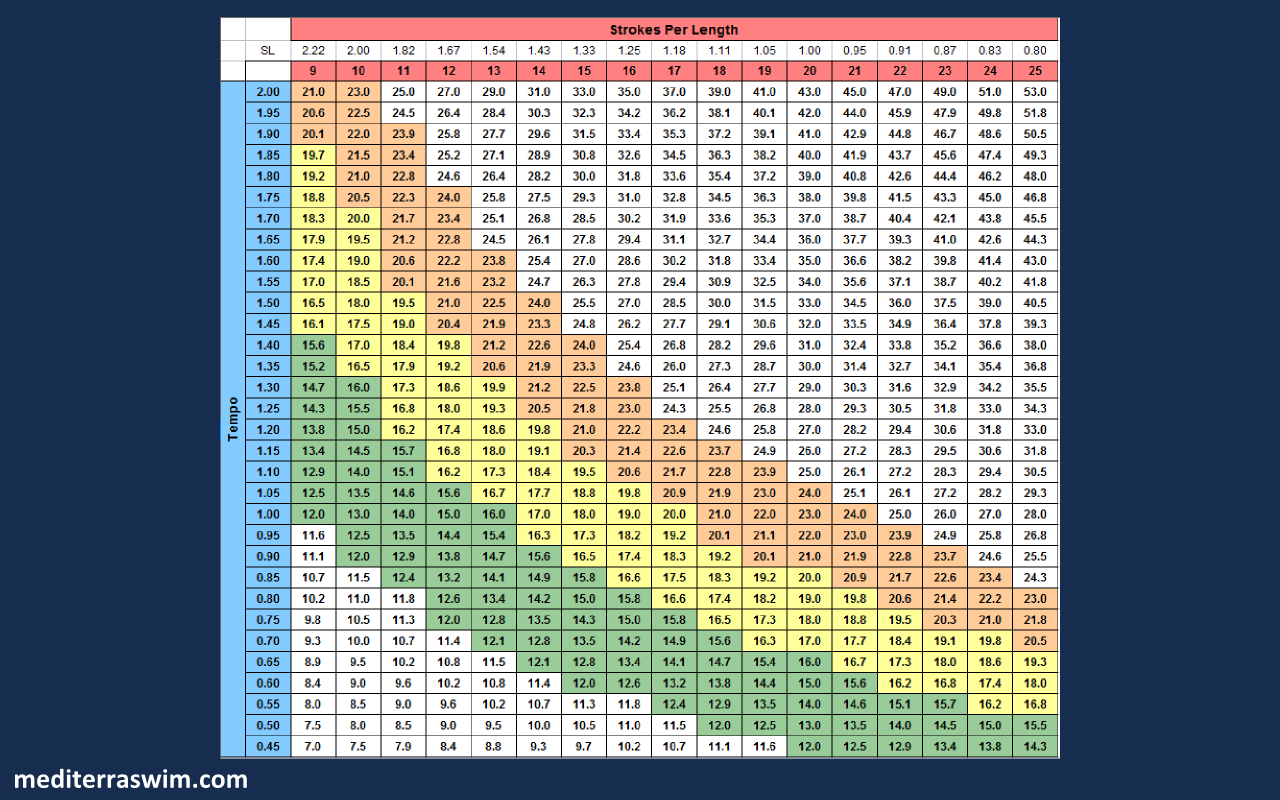
Task: Select cell "28.7" at tempo 1.35, 19 strokes
Action: pyautogui.click(x=764, y=366)
